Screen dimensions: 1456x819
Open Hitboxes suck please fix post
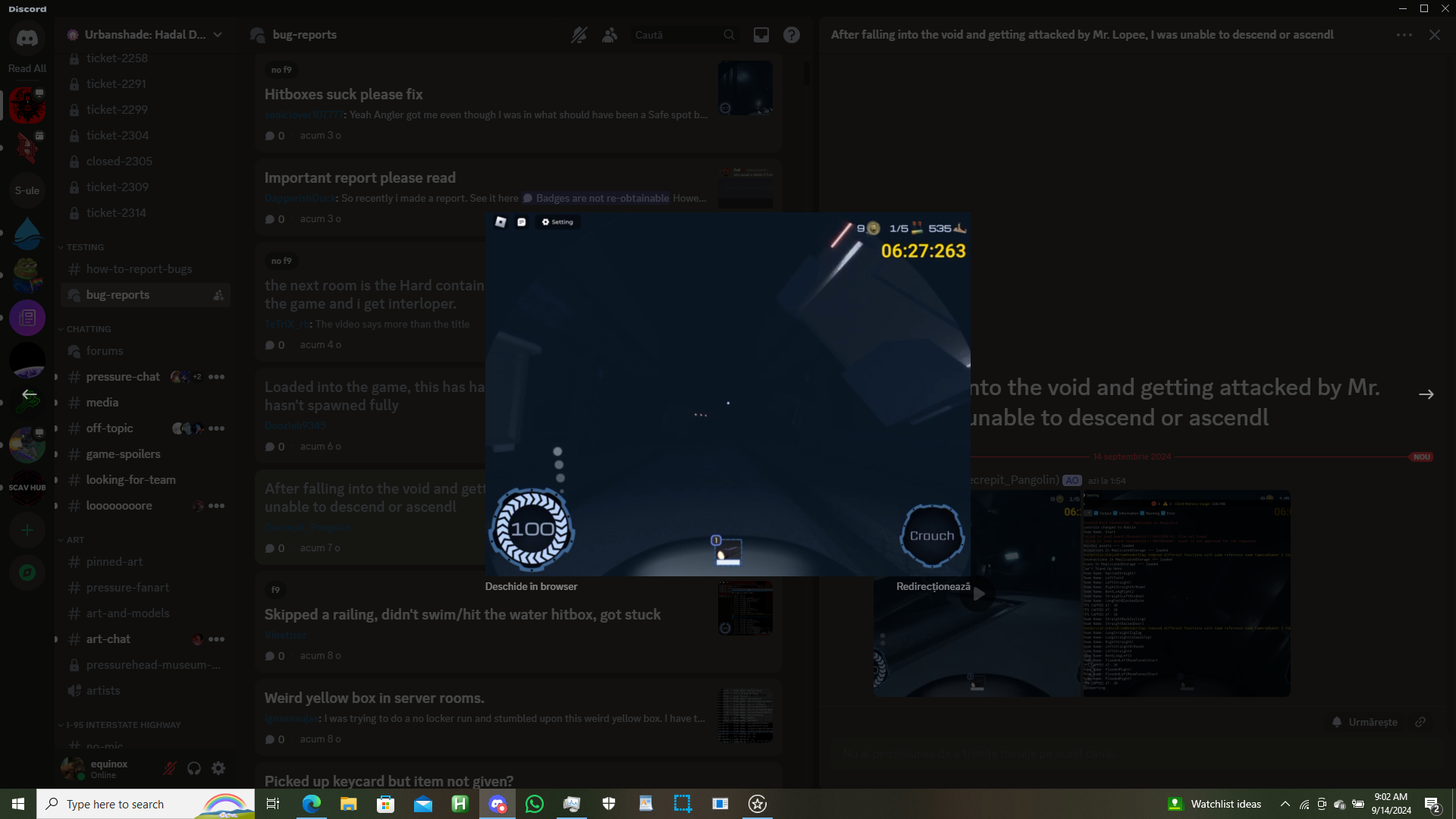point(344,94)
